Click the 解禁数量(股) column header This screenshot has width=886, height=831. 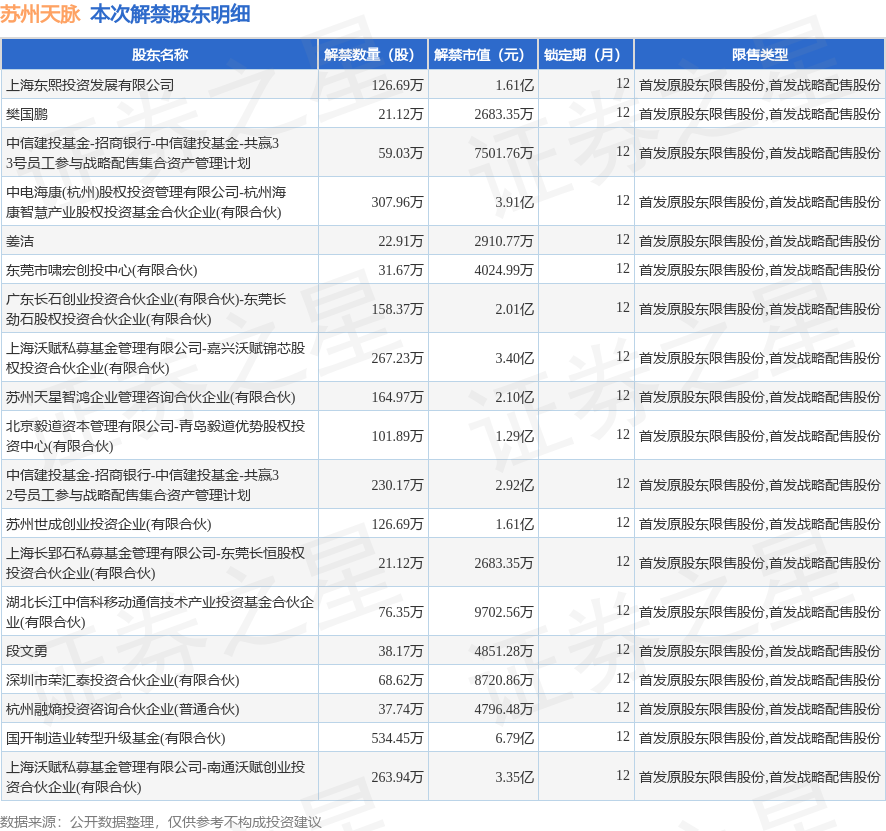(x=371, y=55)
